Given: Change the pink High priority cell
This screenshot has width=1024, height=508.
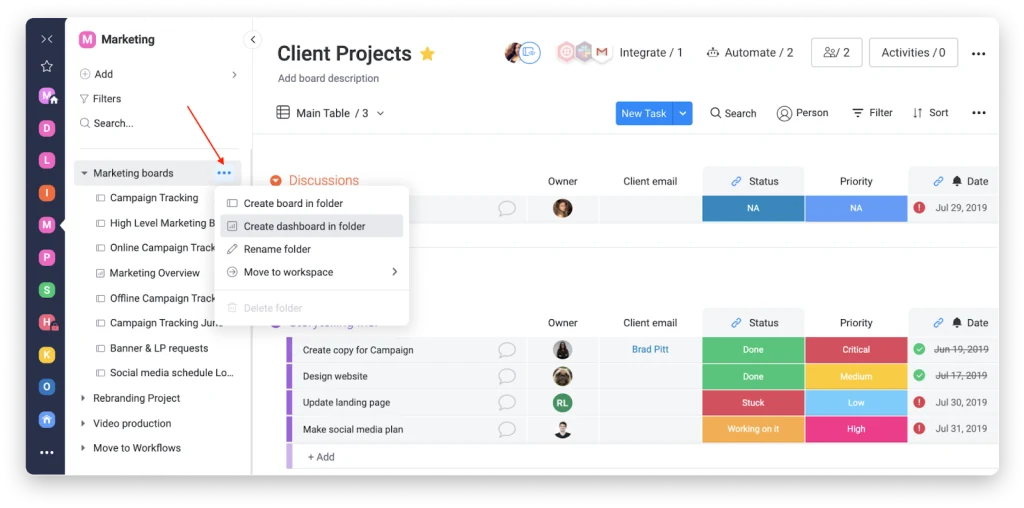Looking at the screenshot, I should (856, 429).
